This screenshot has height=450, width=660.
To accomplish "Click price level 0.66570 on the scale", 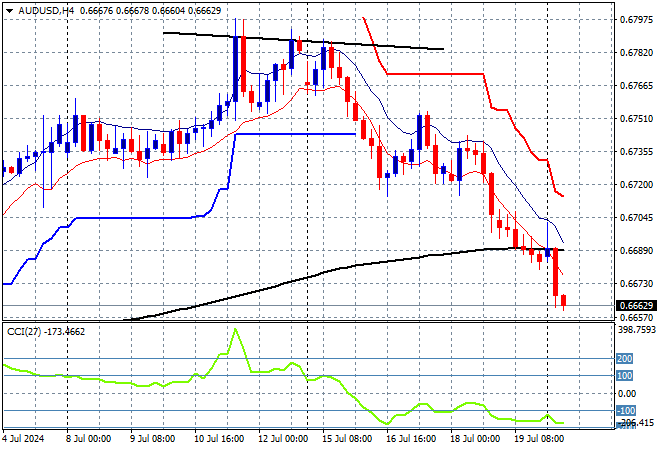I will pyautogui.click(x=636, y=317).
